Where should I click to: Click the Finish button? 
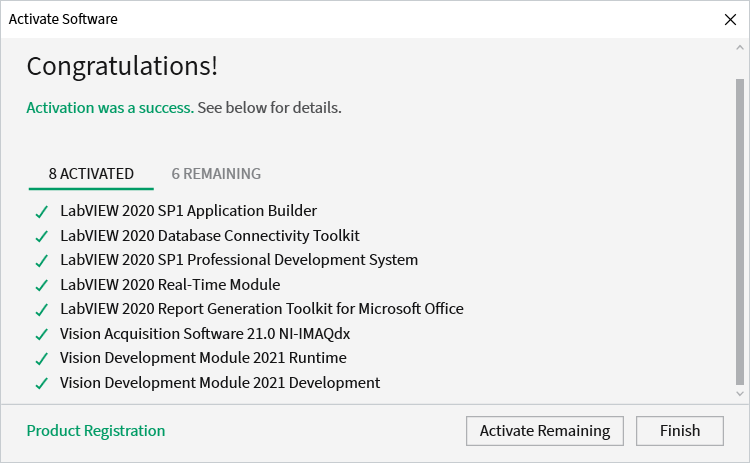(x=680, y=431)
